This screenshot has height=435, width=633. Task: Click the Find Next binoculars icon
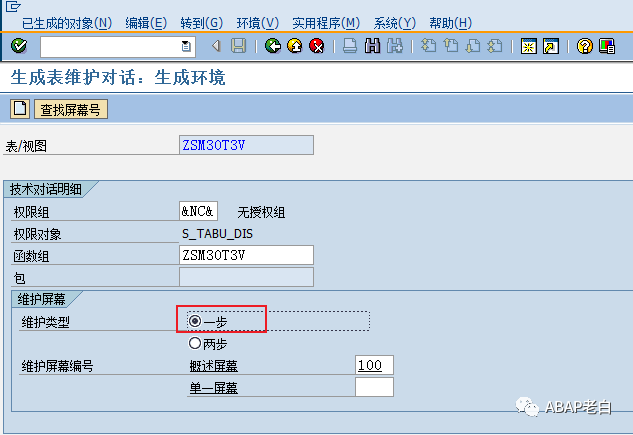point(394,46)
